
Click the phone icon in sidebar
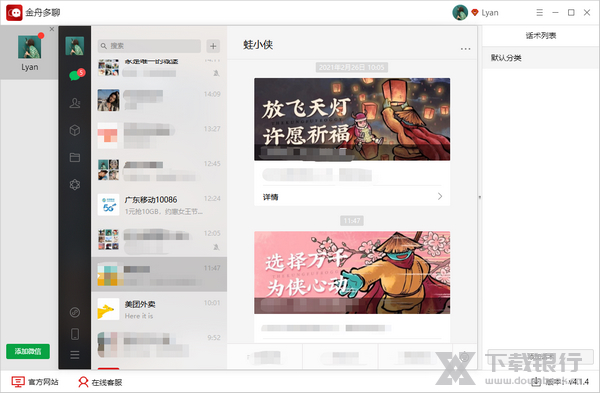click(75, 334)
